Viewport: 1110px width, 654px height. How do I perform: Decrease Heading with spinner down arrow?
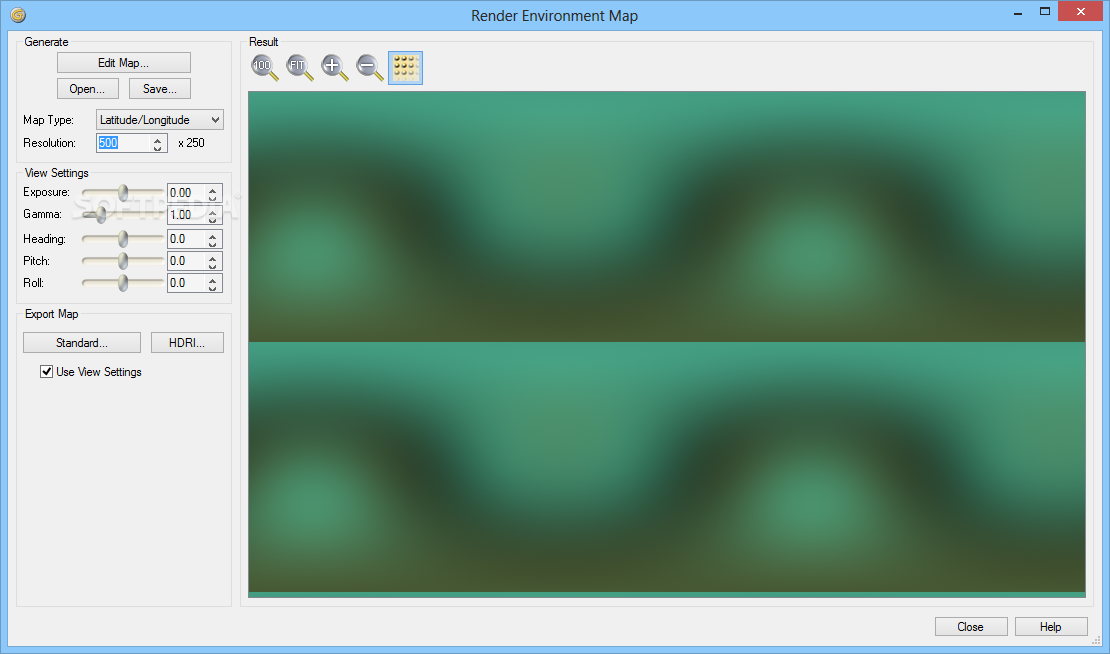point(212,243)
